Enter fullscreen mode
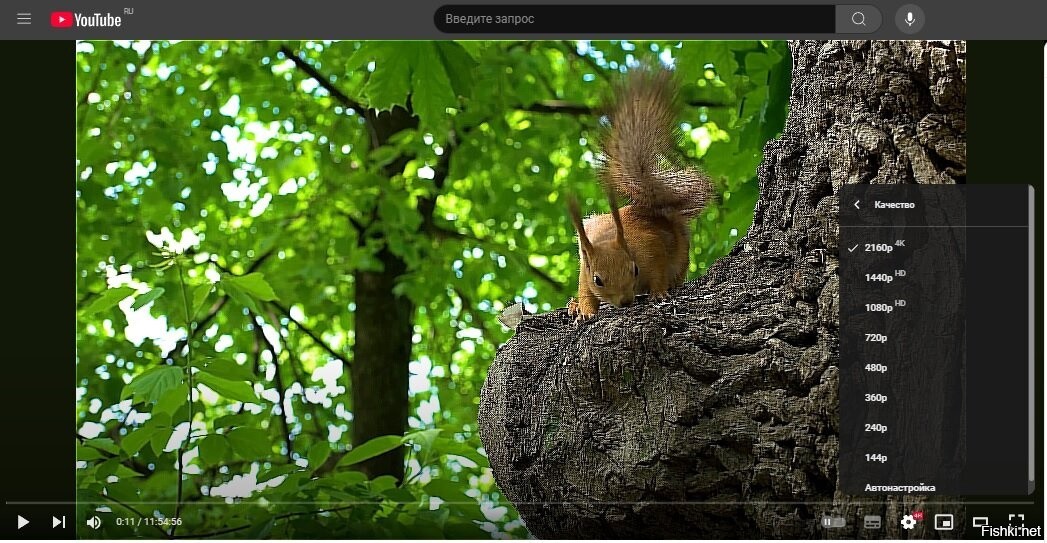The height and width of the screenshot is (543, 1047). (1016, 520)
